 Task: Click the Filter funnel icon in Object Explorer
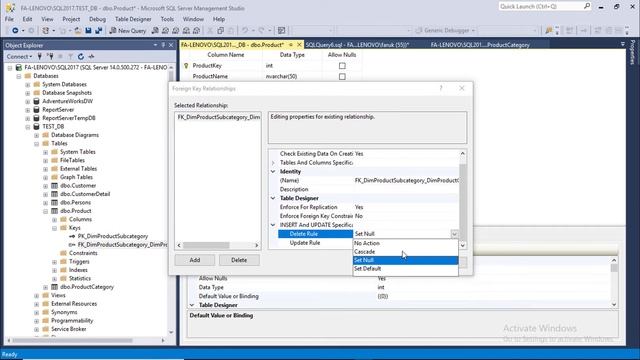[70, 56]
